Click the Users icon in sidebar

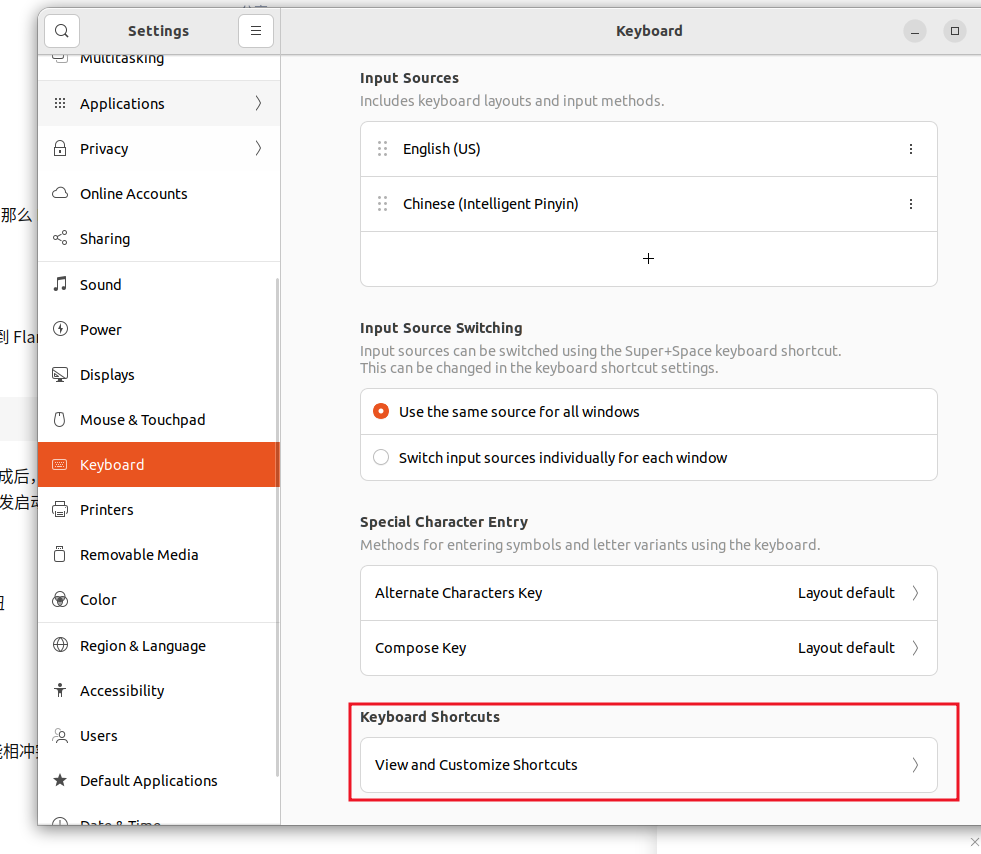point(60,735)
